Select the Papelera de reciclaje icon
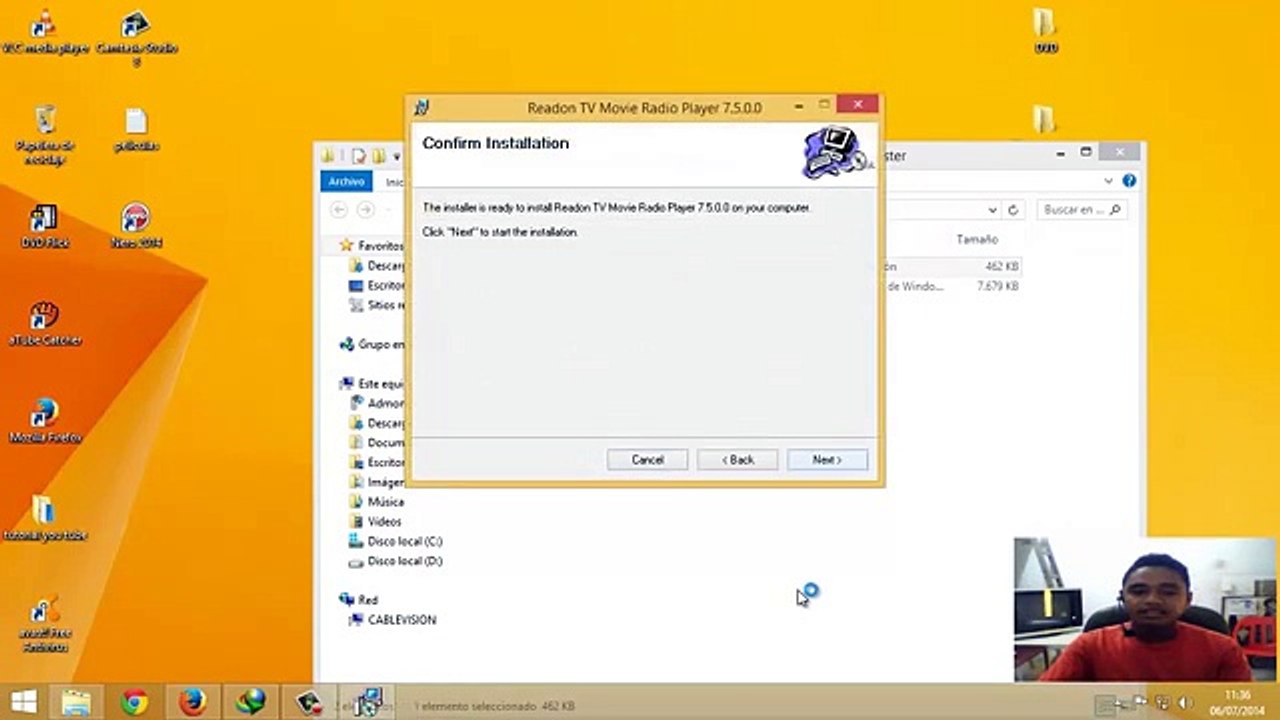1280x720 pixels. point(45,135)
